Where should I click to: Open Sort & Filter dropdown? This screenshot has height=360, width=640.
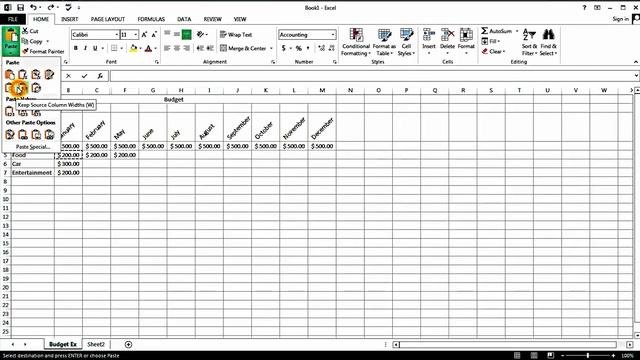pyautogui.click(x=529, y=42)
